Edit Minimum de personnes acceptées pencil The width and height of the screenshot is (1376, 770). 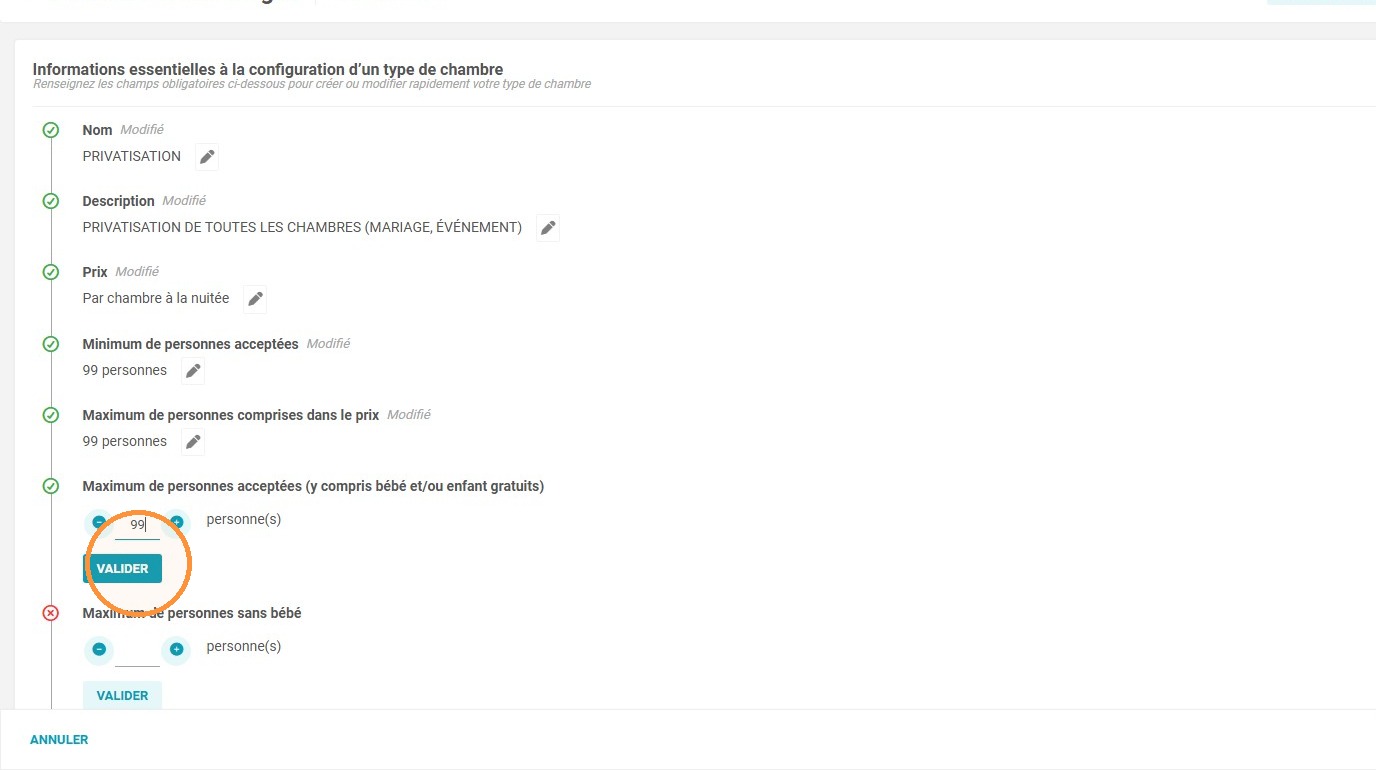click(193, 371)
